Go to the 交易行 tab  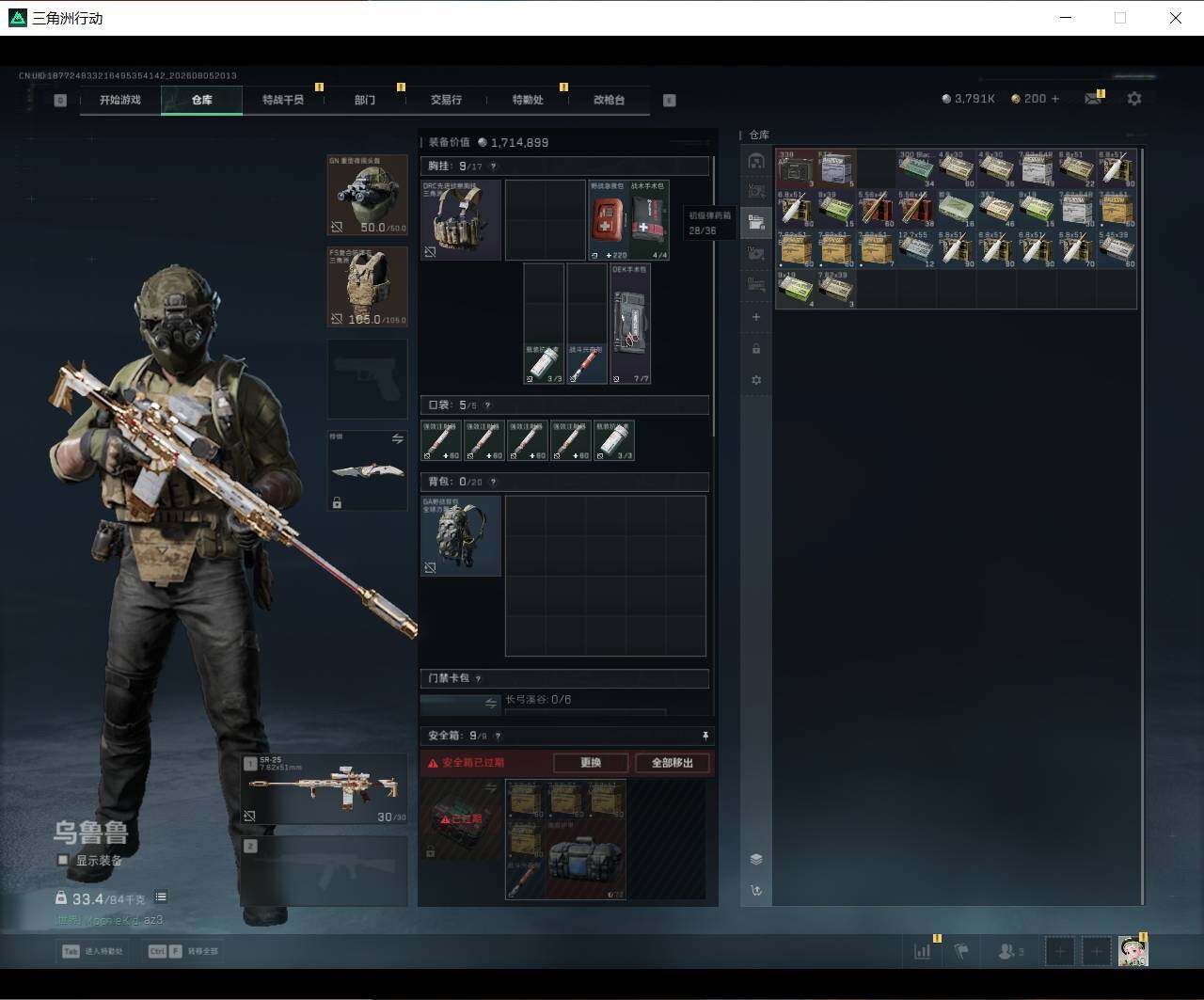446,100
